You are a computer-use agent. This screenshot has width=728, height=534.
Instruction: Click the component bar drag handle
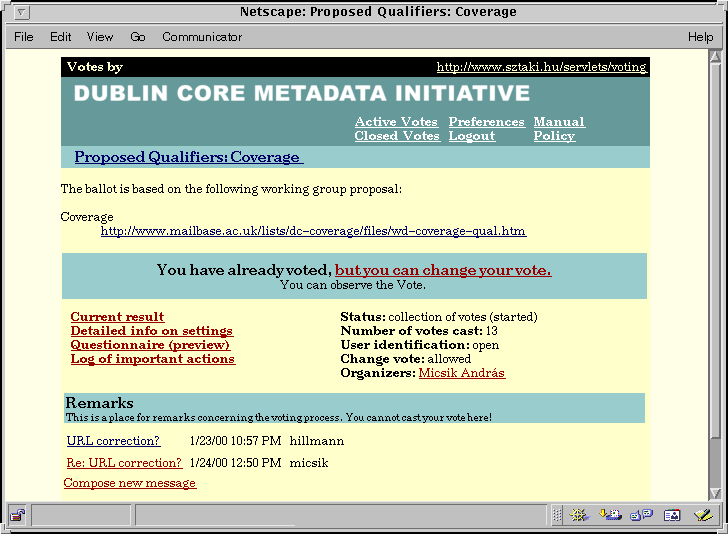point(557,514)
